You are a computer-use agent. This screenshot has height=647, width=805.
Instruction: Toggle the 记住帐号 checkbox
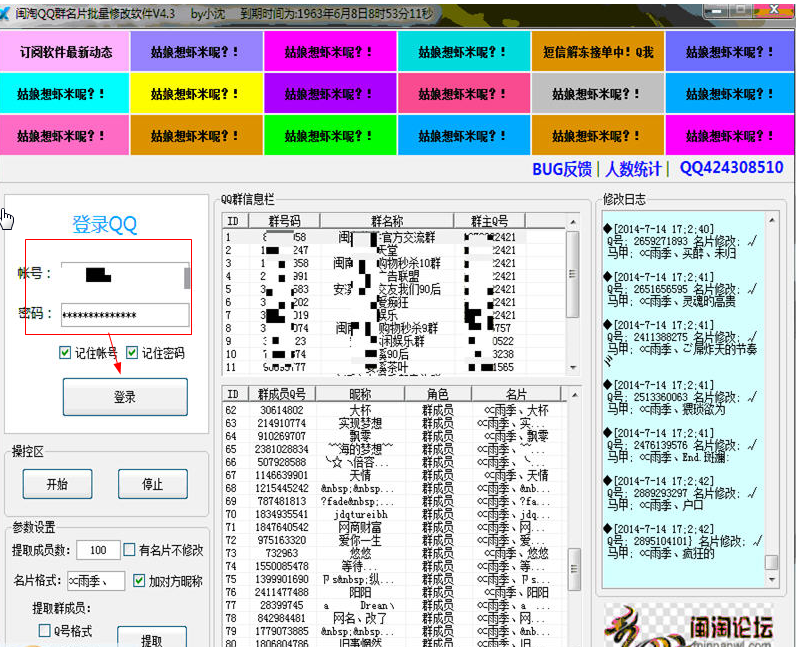[x=65, y=353]
